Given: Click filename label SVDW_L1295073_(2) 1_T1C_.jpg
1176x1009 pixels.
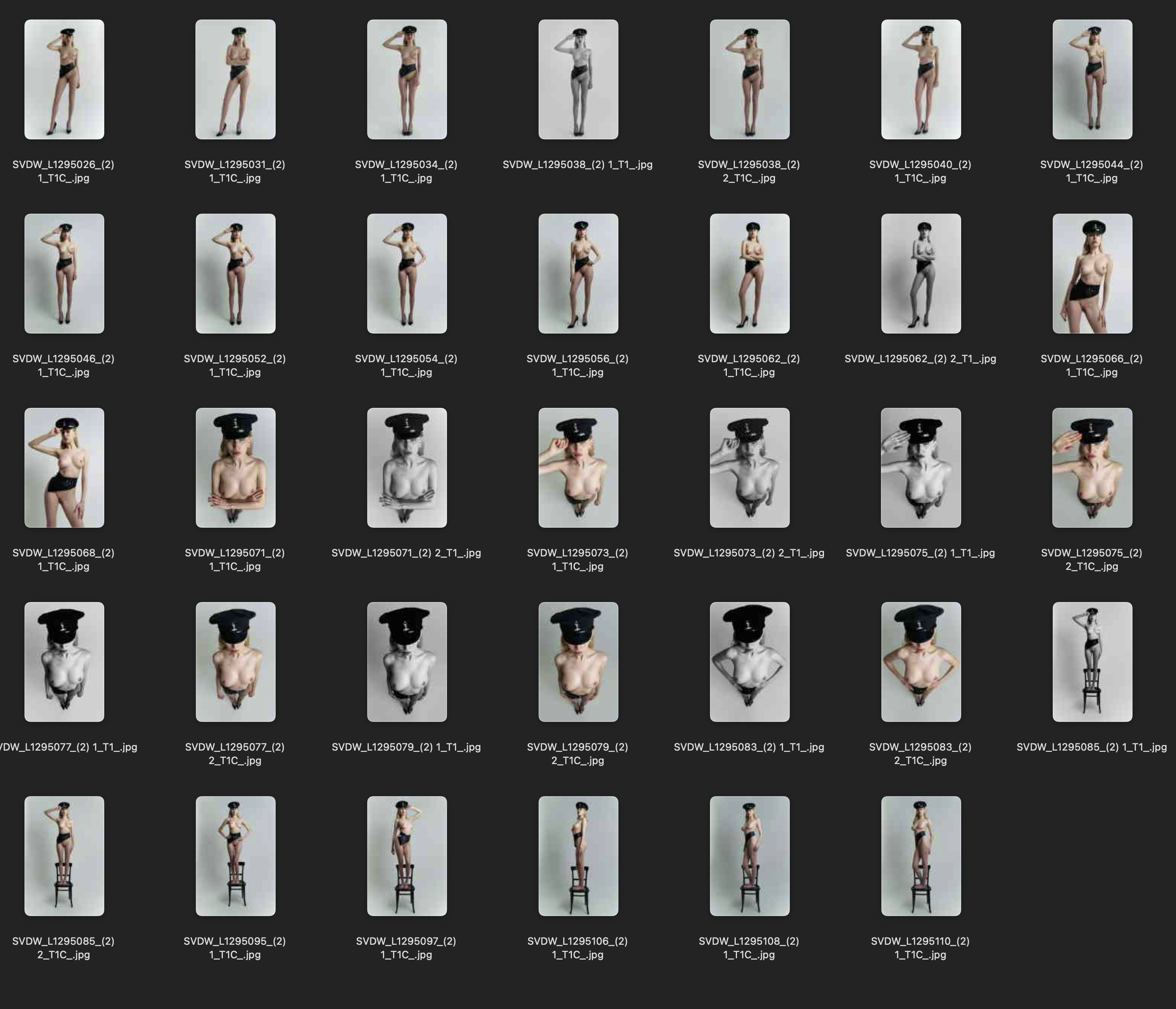Looking at the screenshot, I should (x=577, y=559).
